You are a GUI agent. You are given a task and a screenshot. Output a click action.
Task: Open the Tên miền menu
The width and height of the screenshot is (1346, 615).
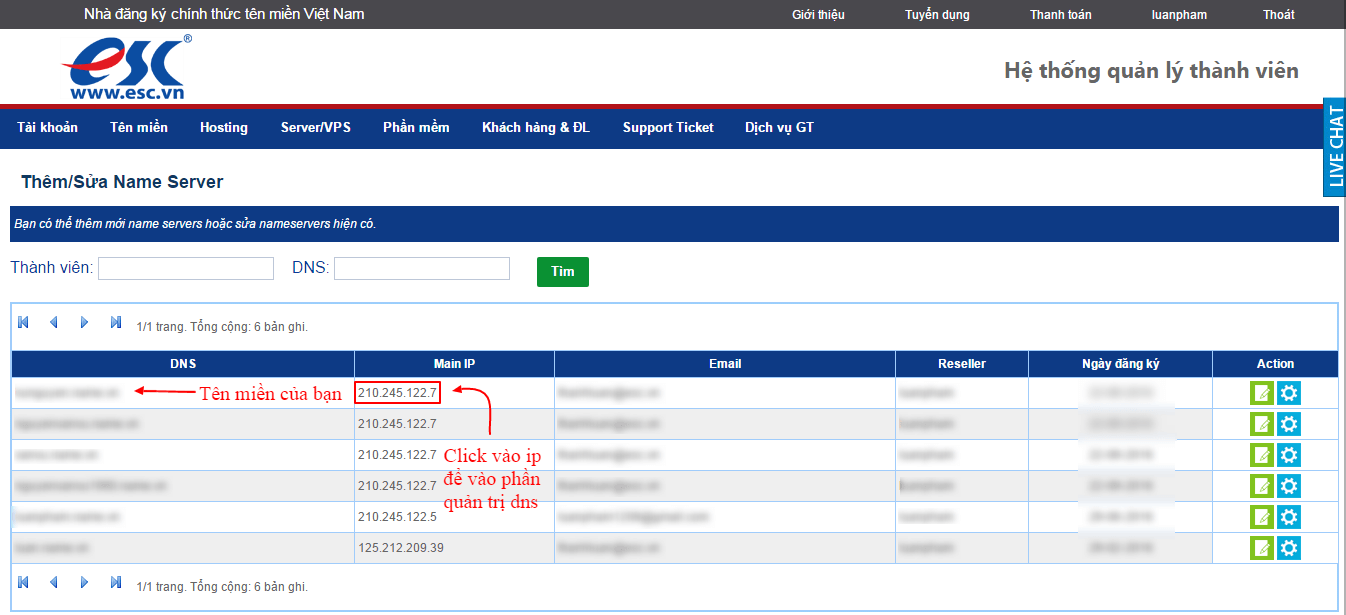point(139,127)
